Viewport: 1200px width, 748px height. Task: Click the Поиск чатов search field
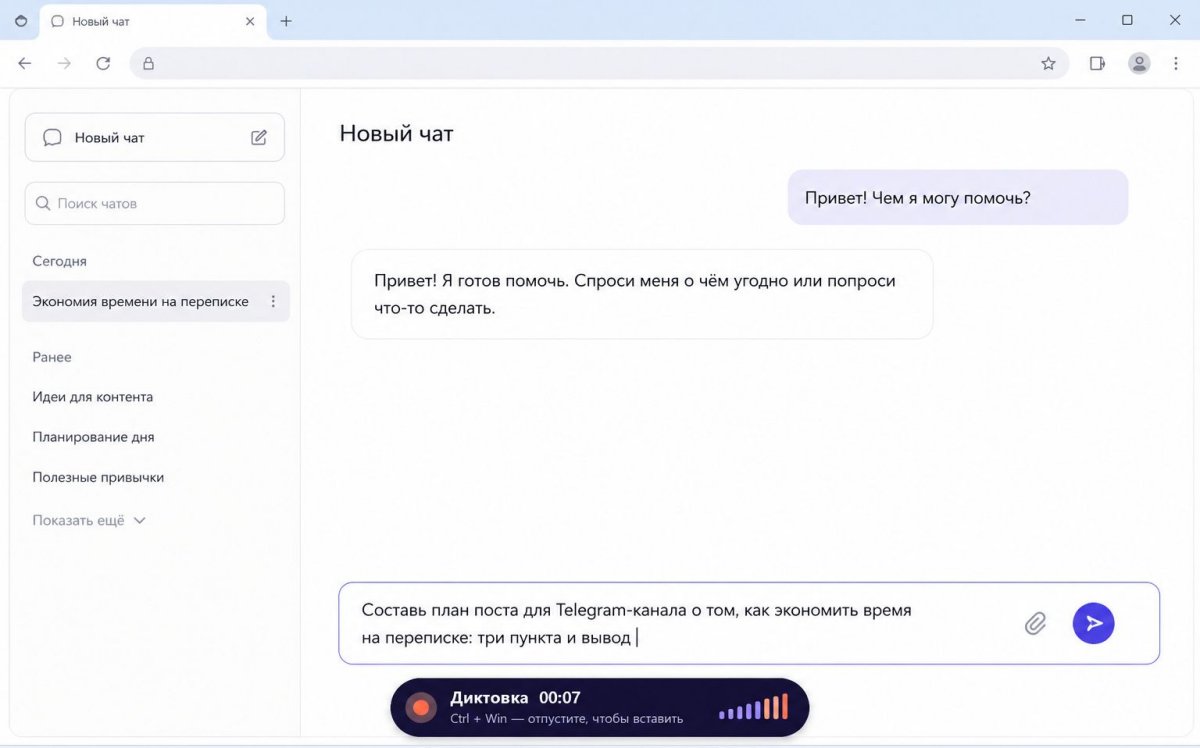[x=155, y=203]
